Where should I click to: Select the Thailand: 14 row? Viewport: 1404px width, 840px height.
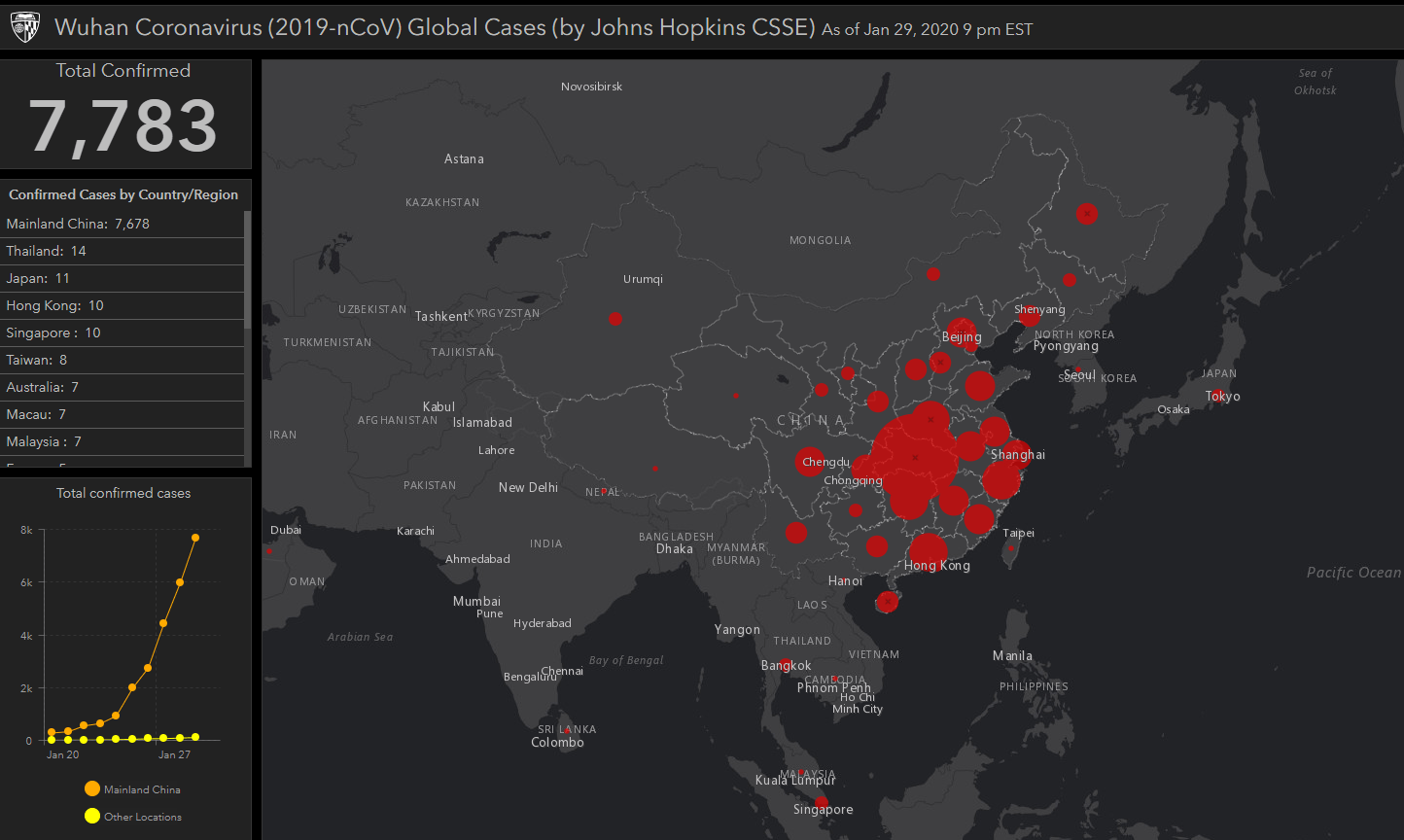pyautogui.click(x=122, y=251)
